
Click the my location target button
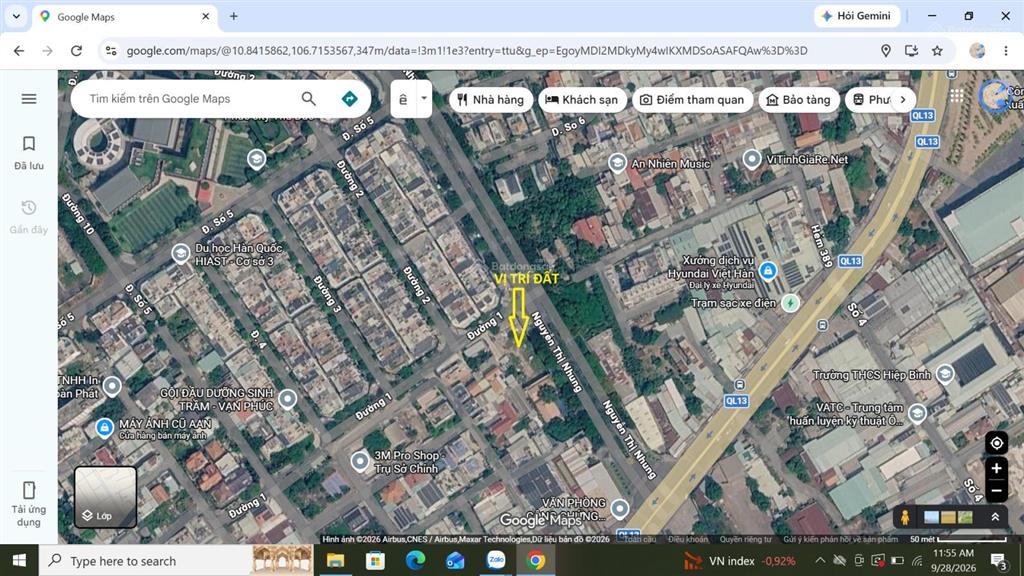click(997, 443)
